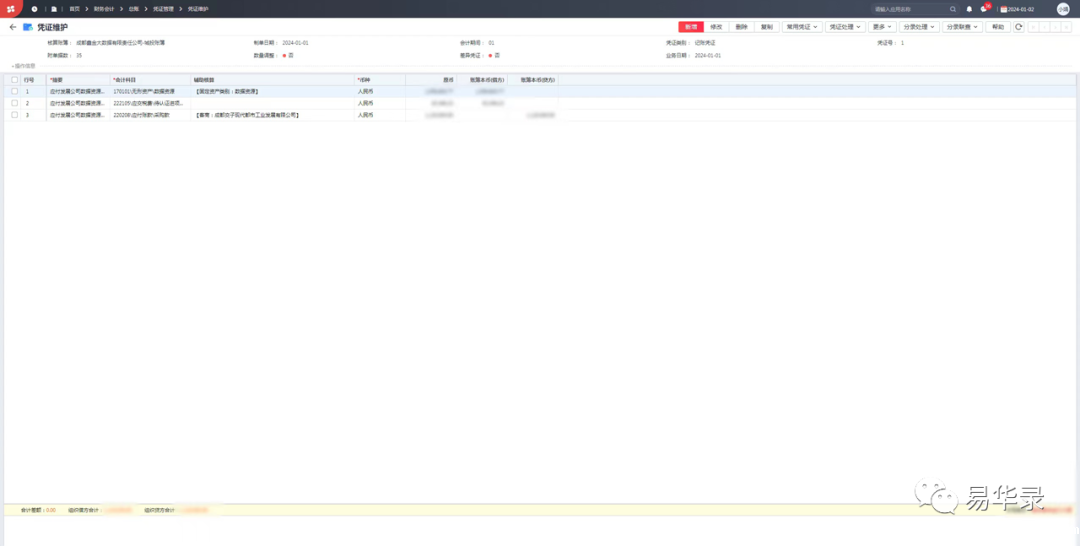Viewport: 1080px width, 546px height.
Task: Go to 凭证管理 in breadcrumb
Action: point(163,9)
